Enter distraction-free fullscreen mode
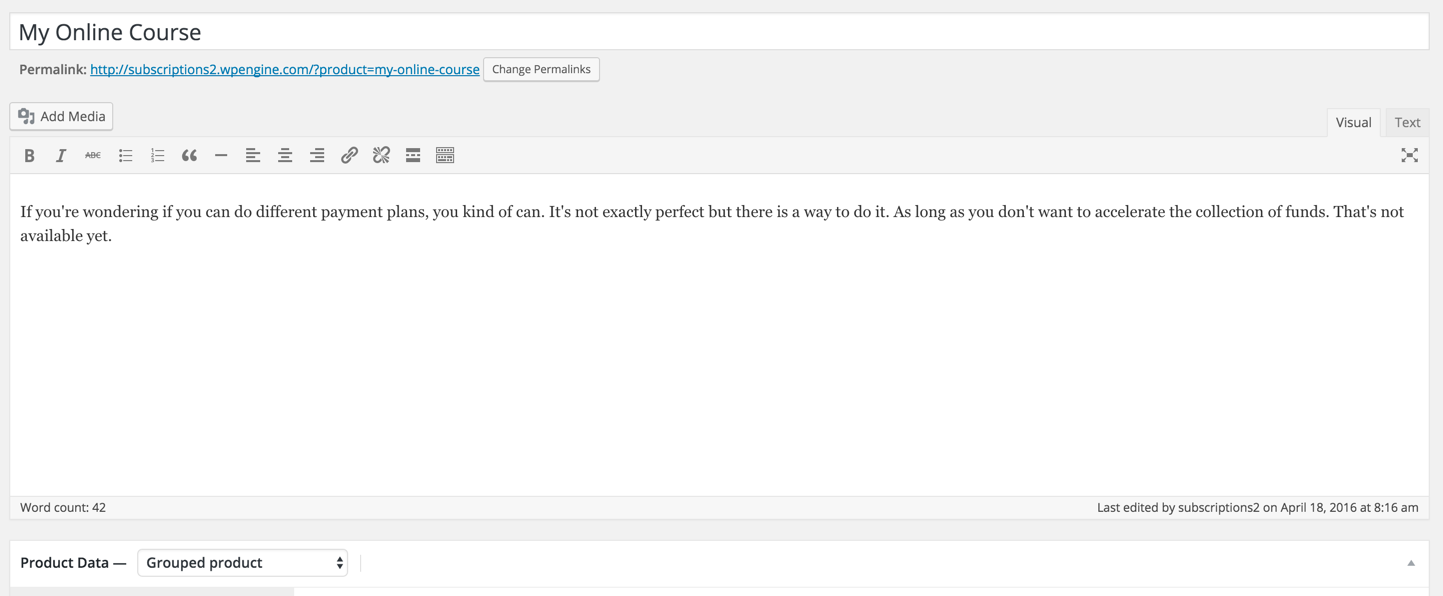This screenshot has height=596, width=1443. tap(1409, 156)
